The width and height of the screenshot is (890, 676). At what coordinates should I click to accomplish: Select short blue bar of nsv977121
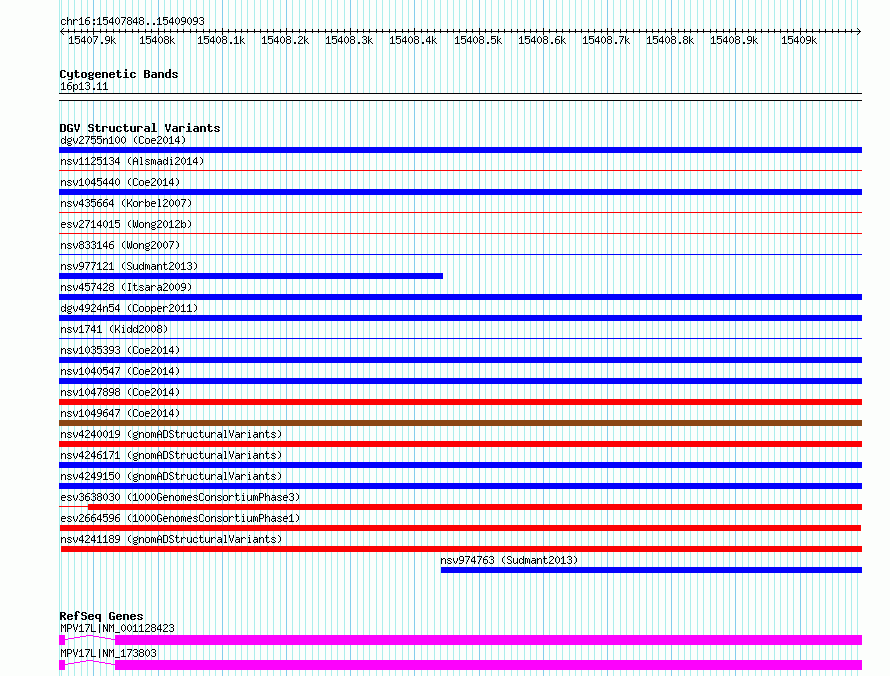[x=251, y=276]
